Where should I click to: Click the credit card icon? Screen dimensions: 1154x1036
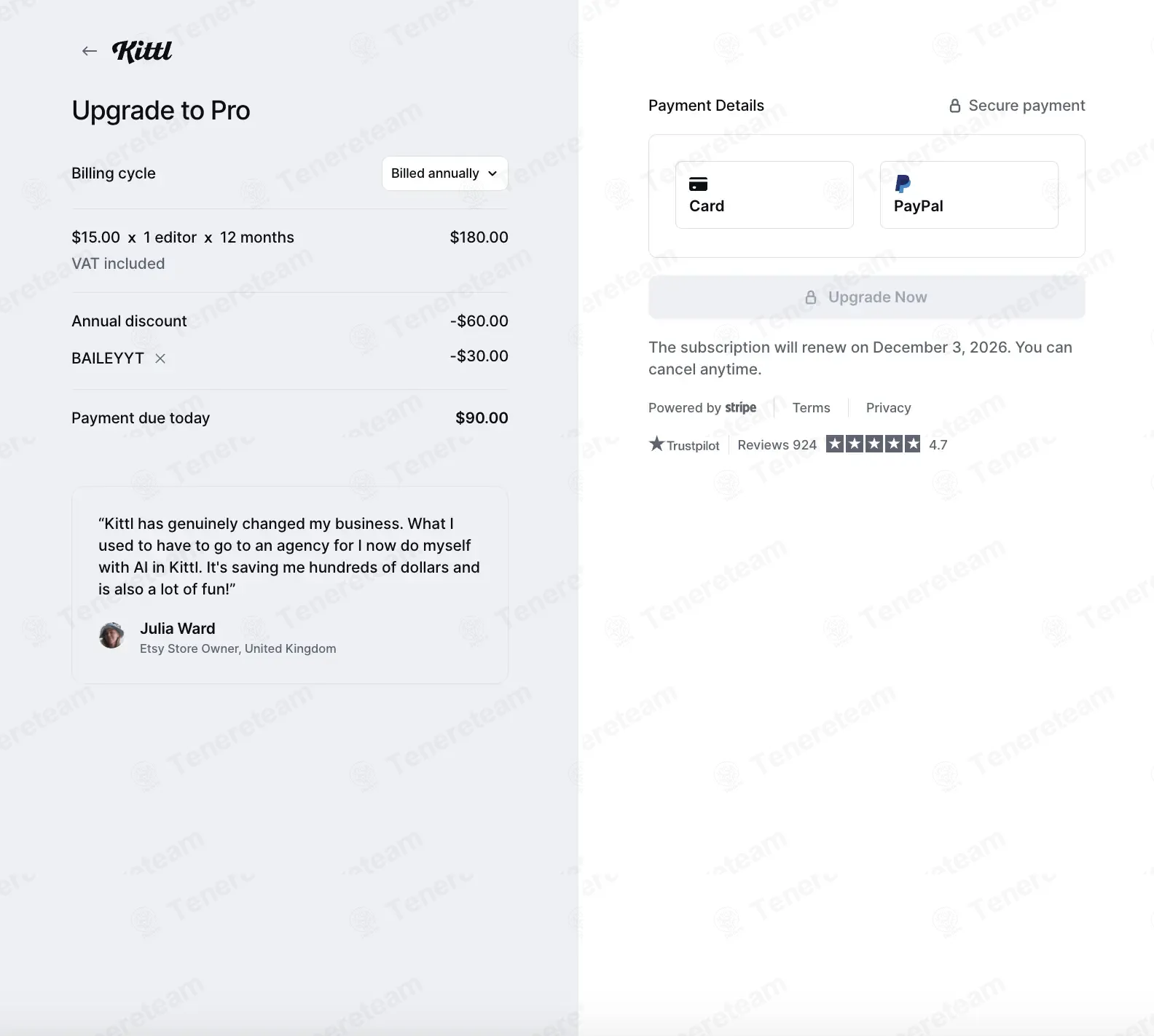click(x=698, y=184)
